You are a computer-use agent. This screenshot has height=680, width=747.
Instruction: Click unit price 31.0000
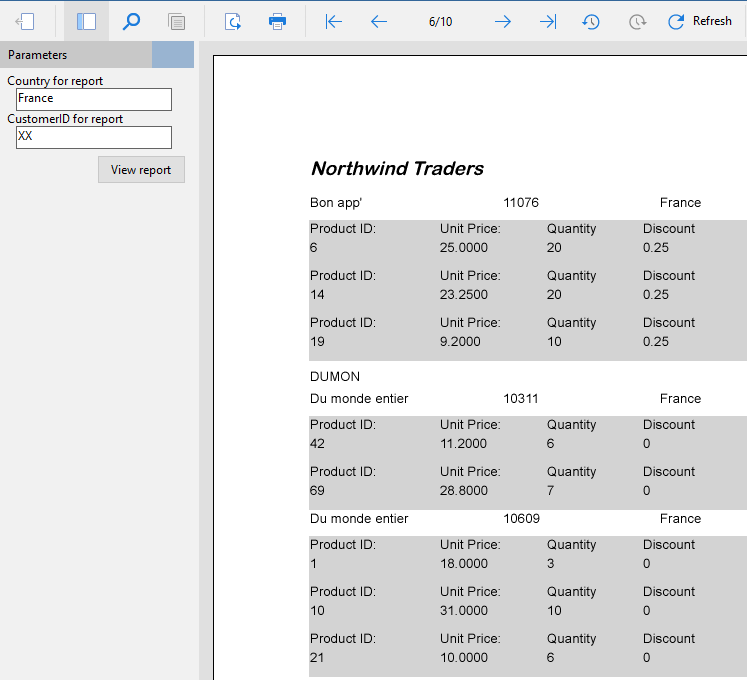click(x=464, y=610)
